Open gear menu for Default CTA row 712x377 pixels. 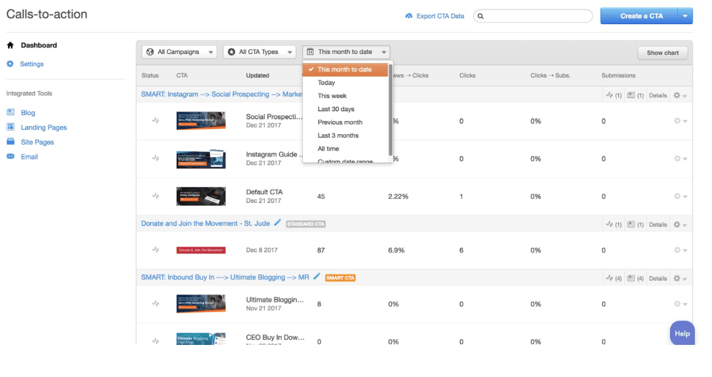(680, 196)
